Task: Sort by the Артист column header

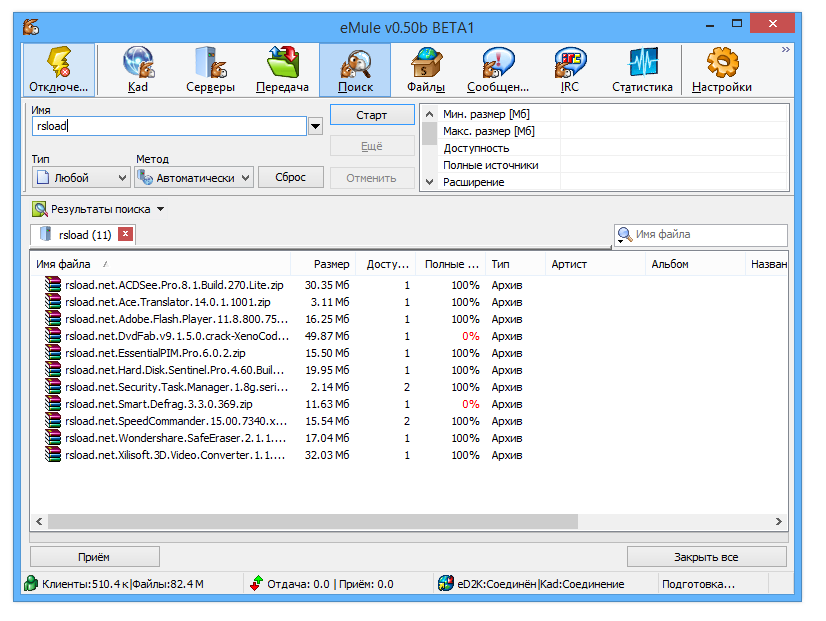Action: coord(595,264)
